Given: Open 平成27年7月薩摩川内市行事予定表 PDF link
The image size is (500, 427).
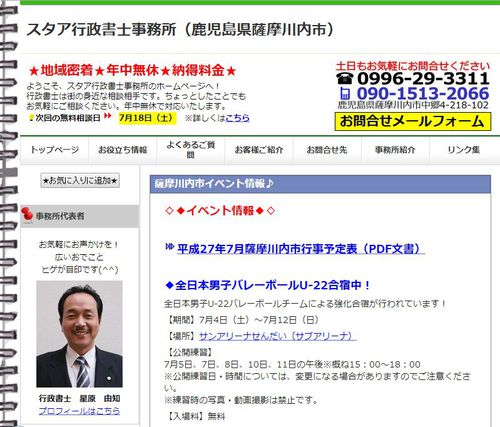Looking at the screenshot, I should pos(301,249).
